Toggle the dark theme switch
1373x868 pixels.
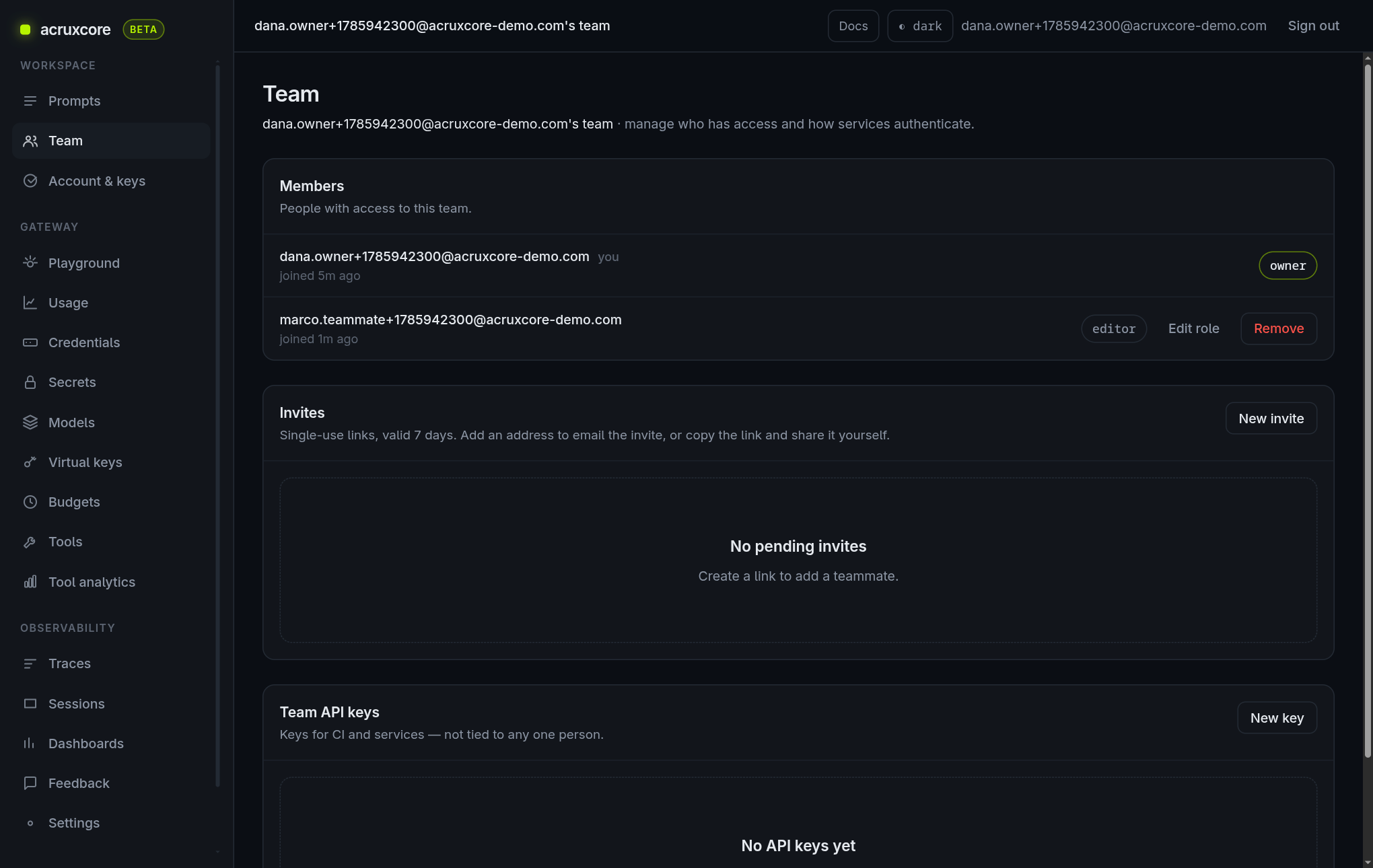coord(919,26)
